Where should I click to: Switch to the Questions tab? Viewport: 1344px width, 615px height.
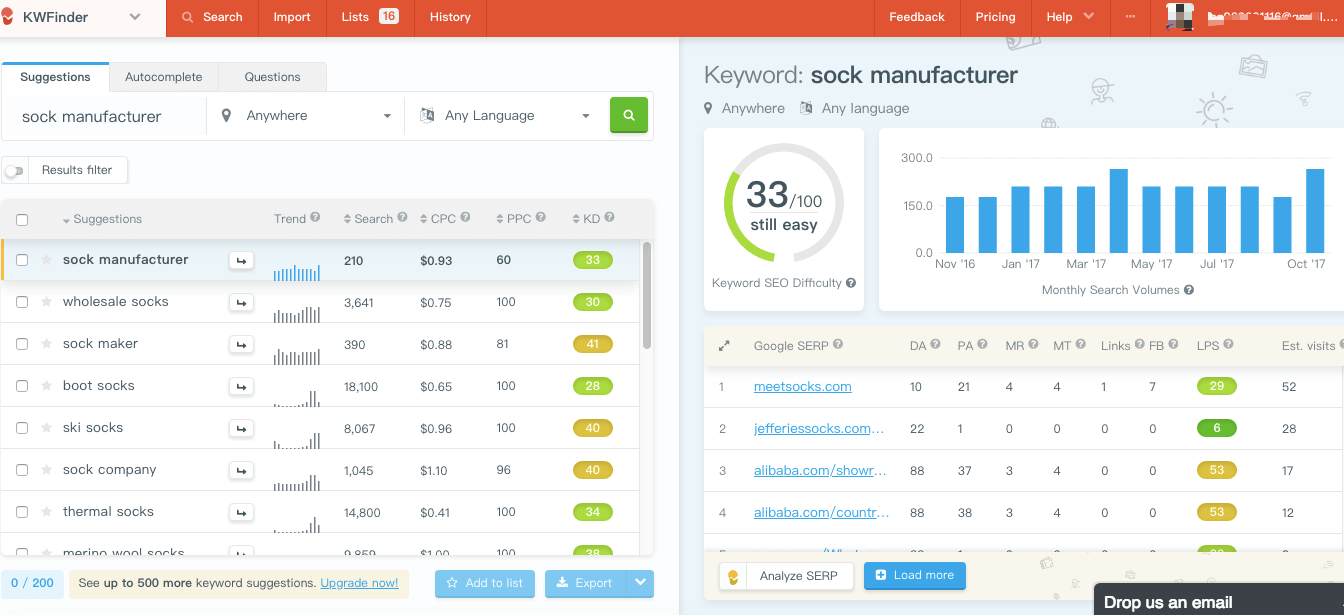(x=272, y=77)
